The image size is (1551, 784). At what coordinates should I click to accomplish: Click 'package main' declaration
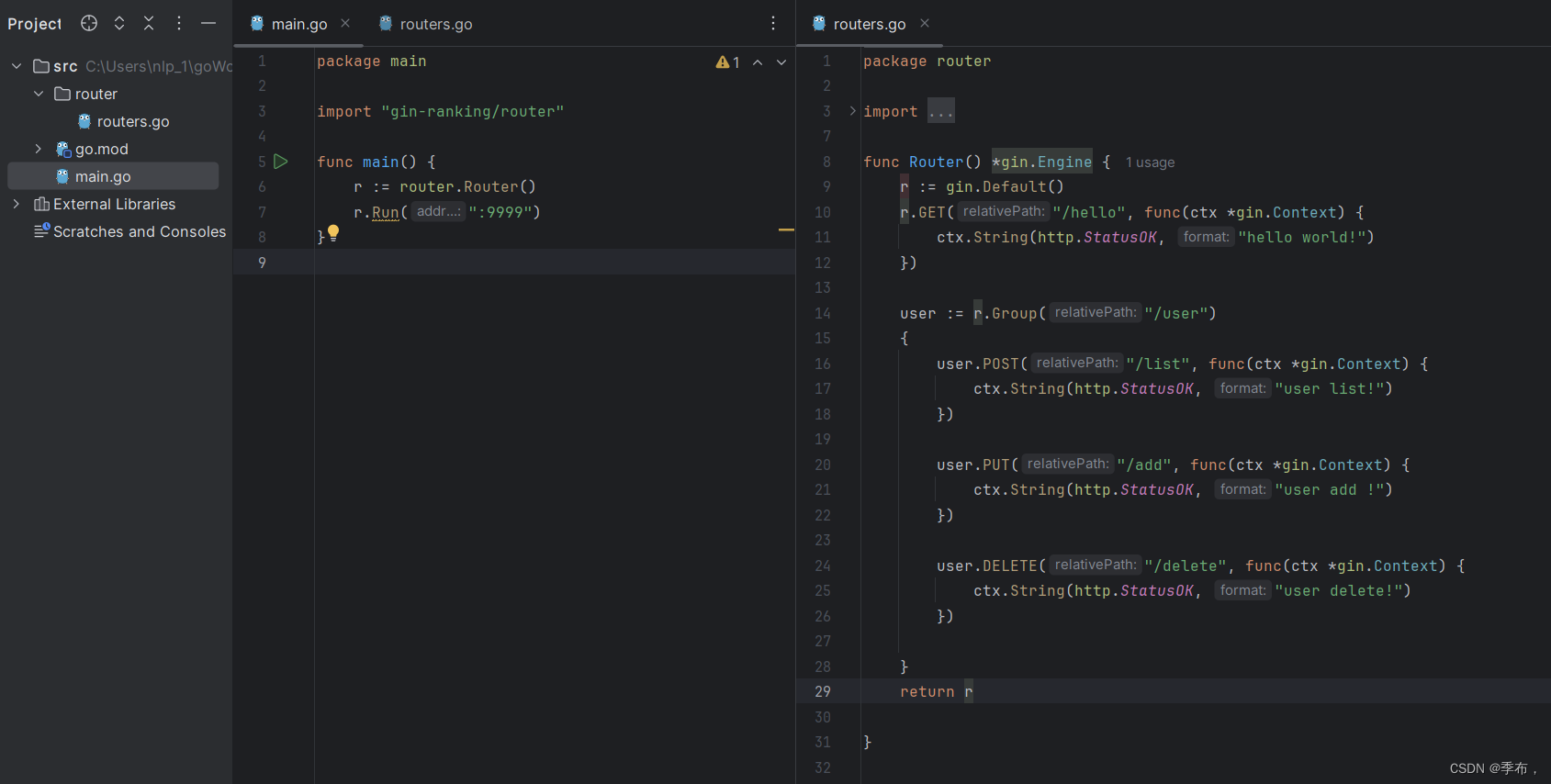[372, 61]
